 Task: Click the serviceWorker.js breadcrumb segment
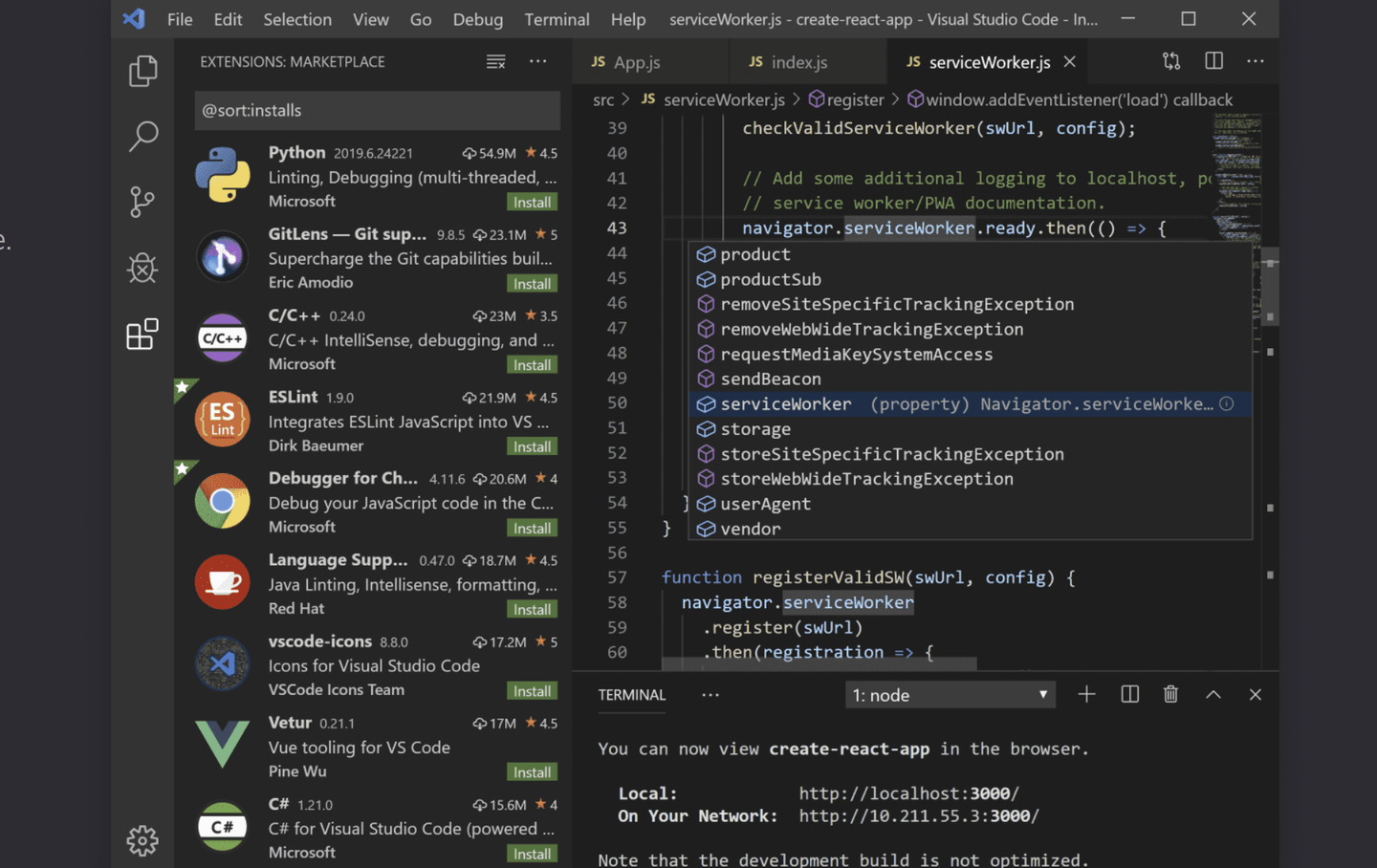713,99
